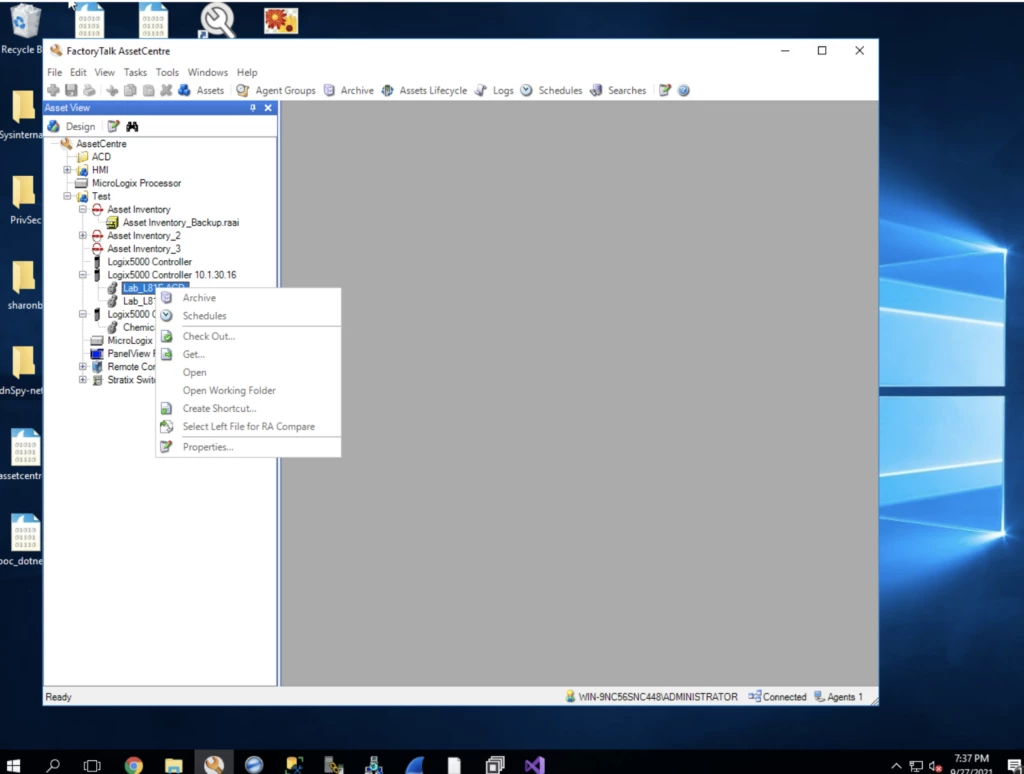Collapse the Test folder node
The width and height of the screenshot is (1024, 774).
point(68,197)
